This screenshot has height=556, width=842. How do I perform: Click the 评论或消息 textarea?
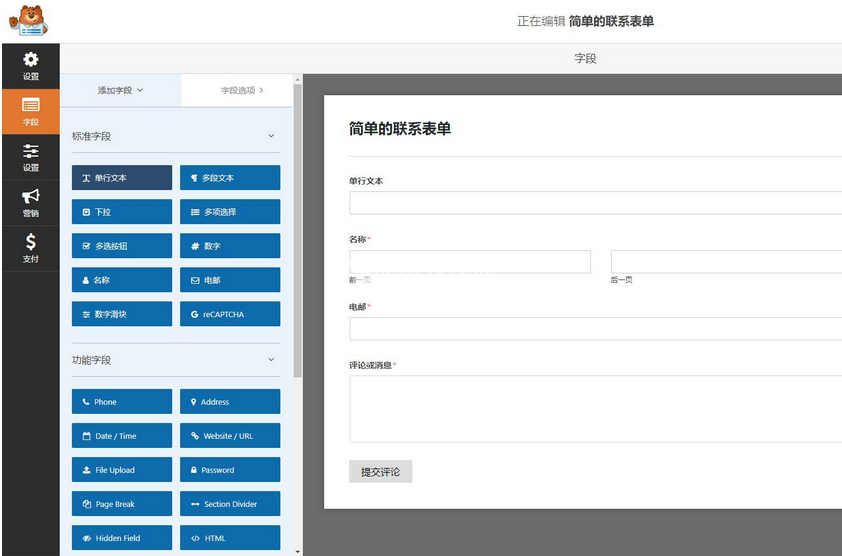[596, 409]
